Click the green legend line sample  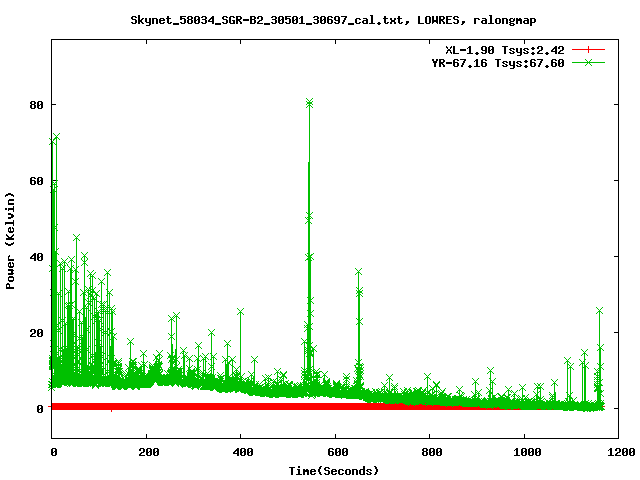click(x=588, y=62)
